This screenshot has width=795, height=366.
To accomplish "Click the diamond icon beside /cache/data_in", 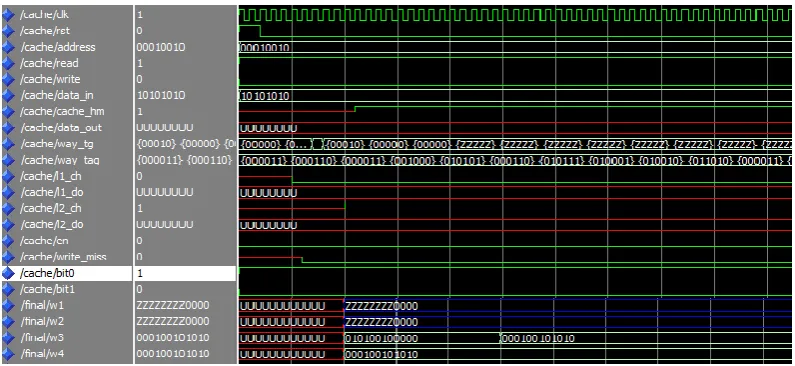I will click(9, 95).
